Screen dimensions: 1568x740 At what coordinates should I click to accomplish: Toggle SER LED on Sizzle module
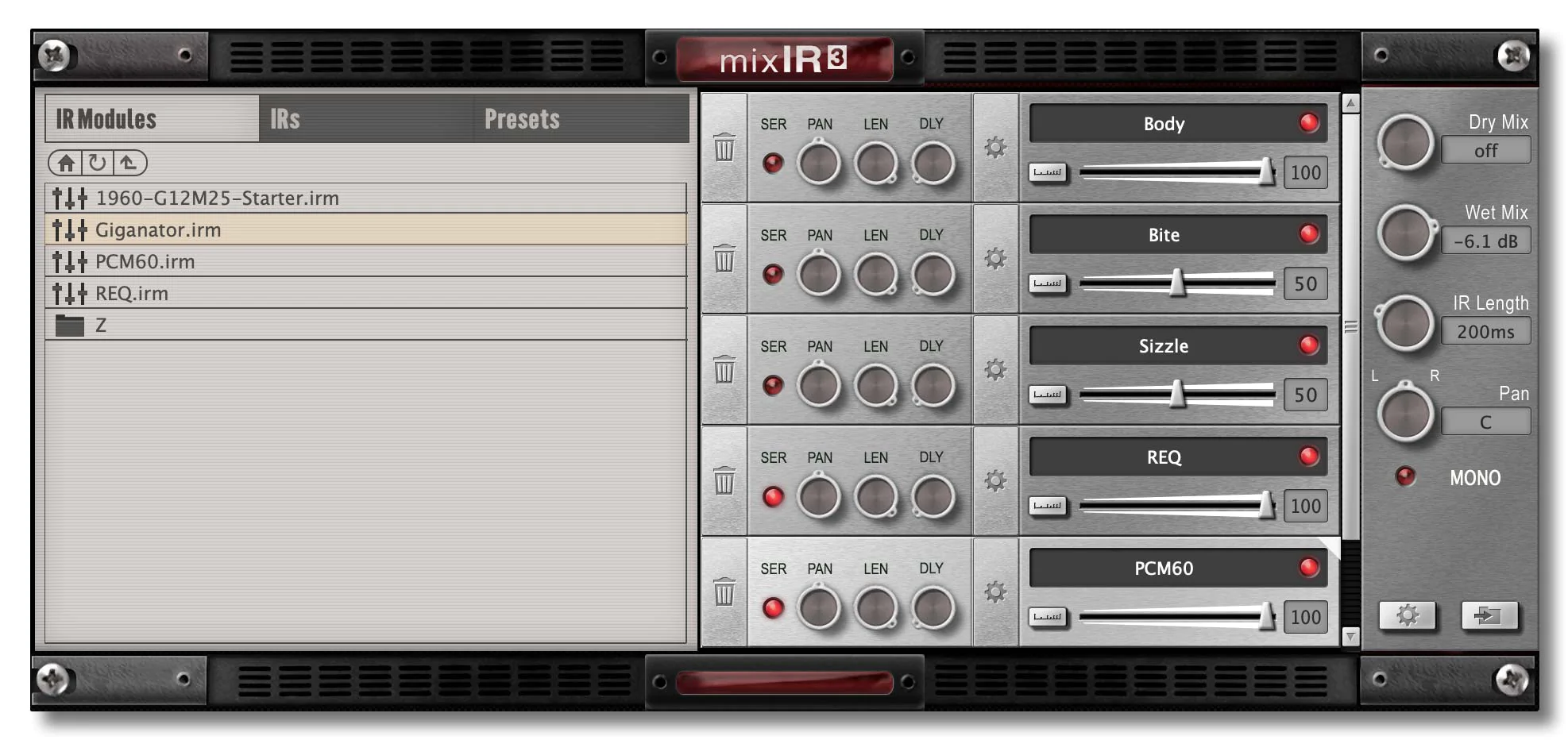[773, 386]
